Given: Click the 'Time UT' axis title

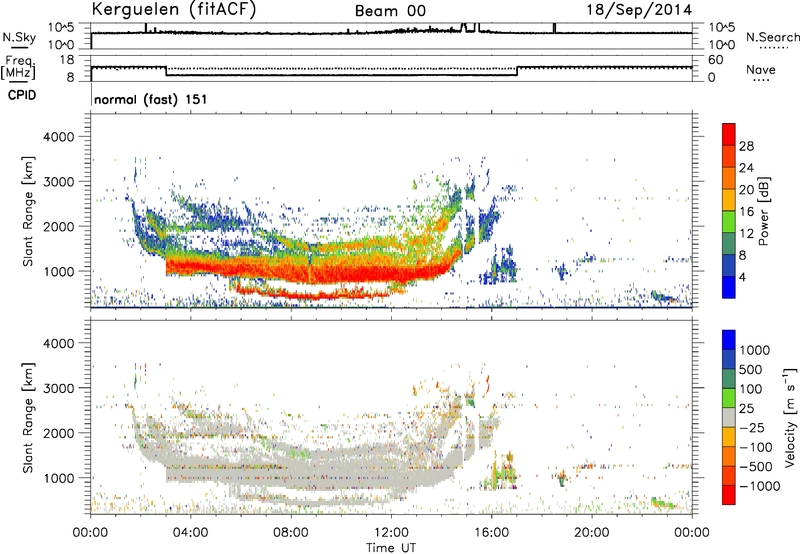Looking at the screenshot, I should click(x=391, y=548).
